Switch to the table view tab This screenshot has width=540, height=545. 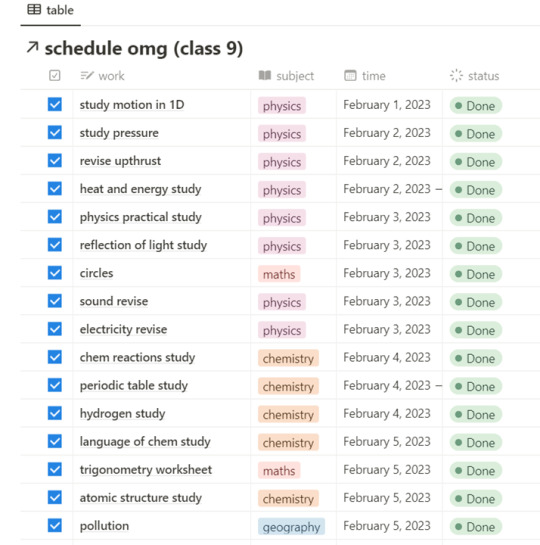[x=51, y=10]
